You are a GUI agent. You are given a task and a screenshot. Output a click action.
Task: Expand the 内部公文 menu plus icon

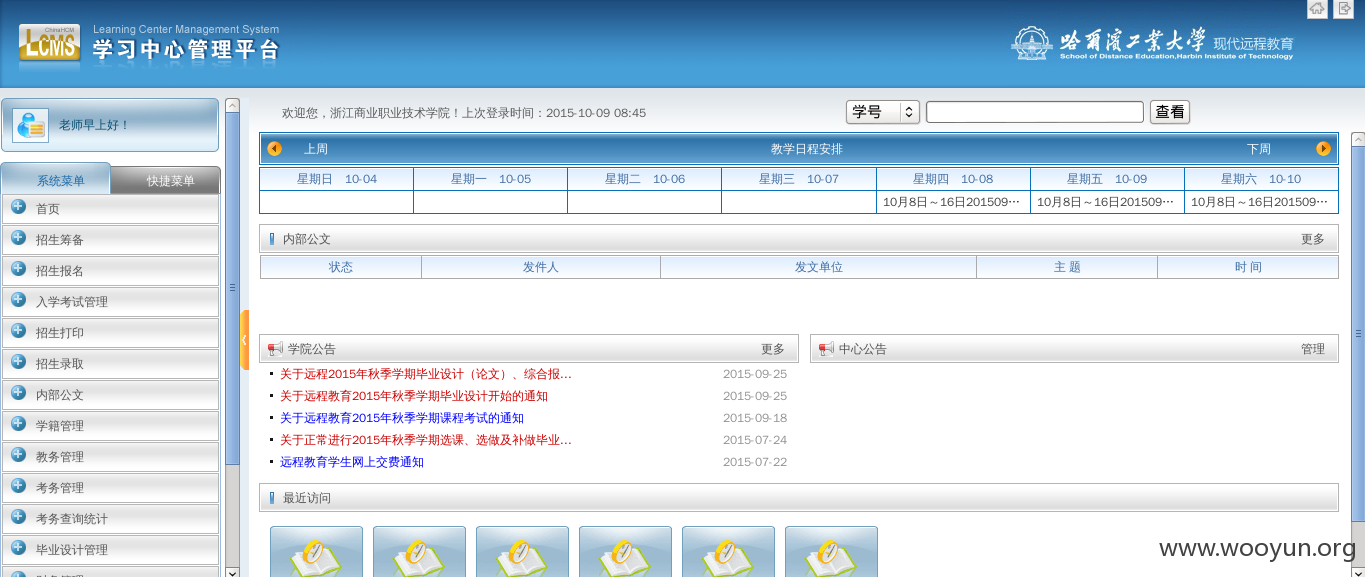coord(18,394)
